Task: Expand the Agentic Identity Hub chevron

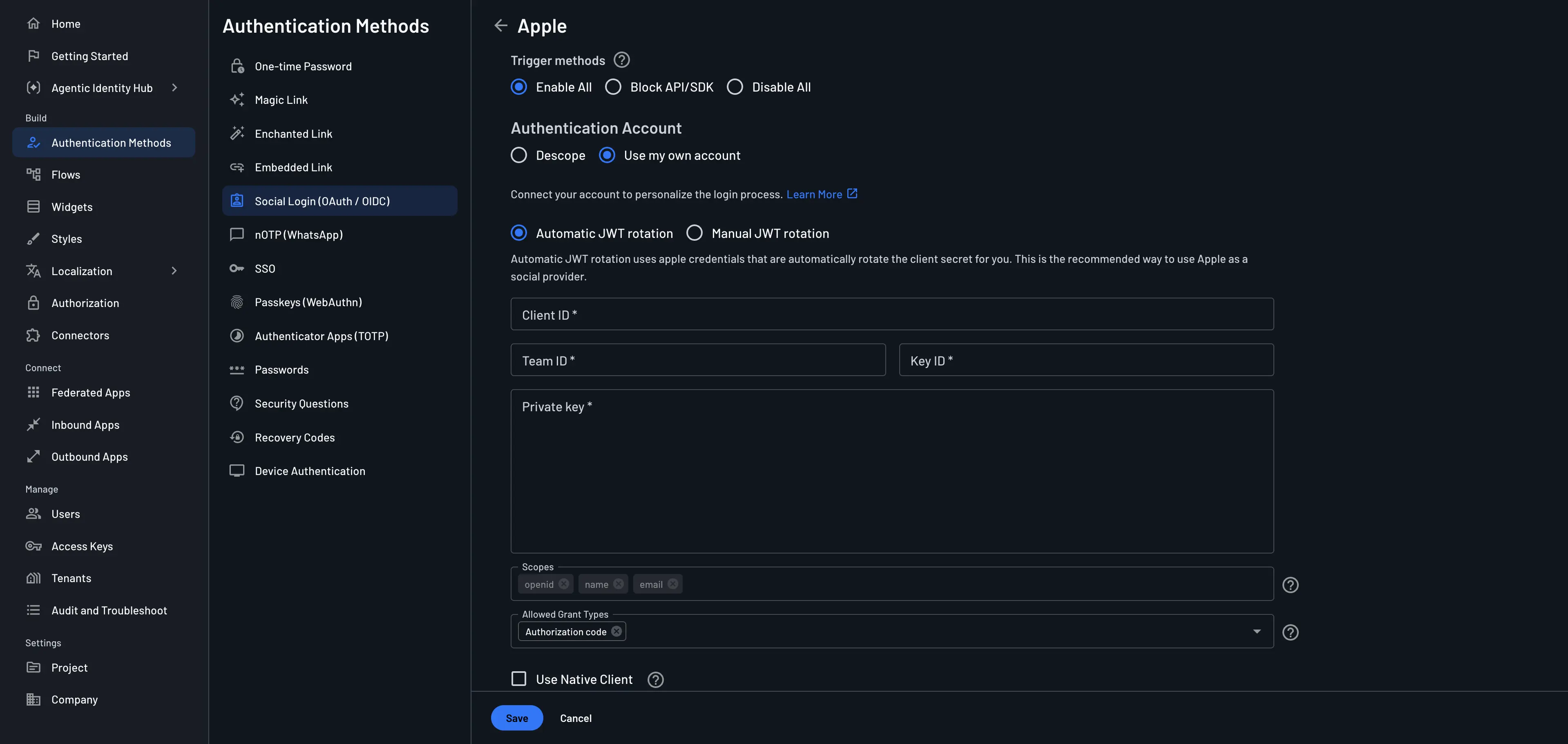Action: pyautogui.click(x=175, y=87)
